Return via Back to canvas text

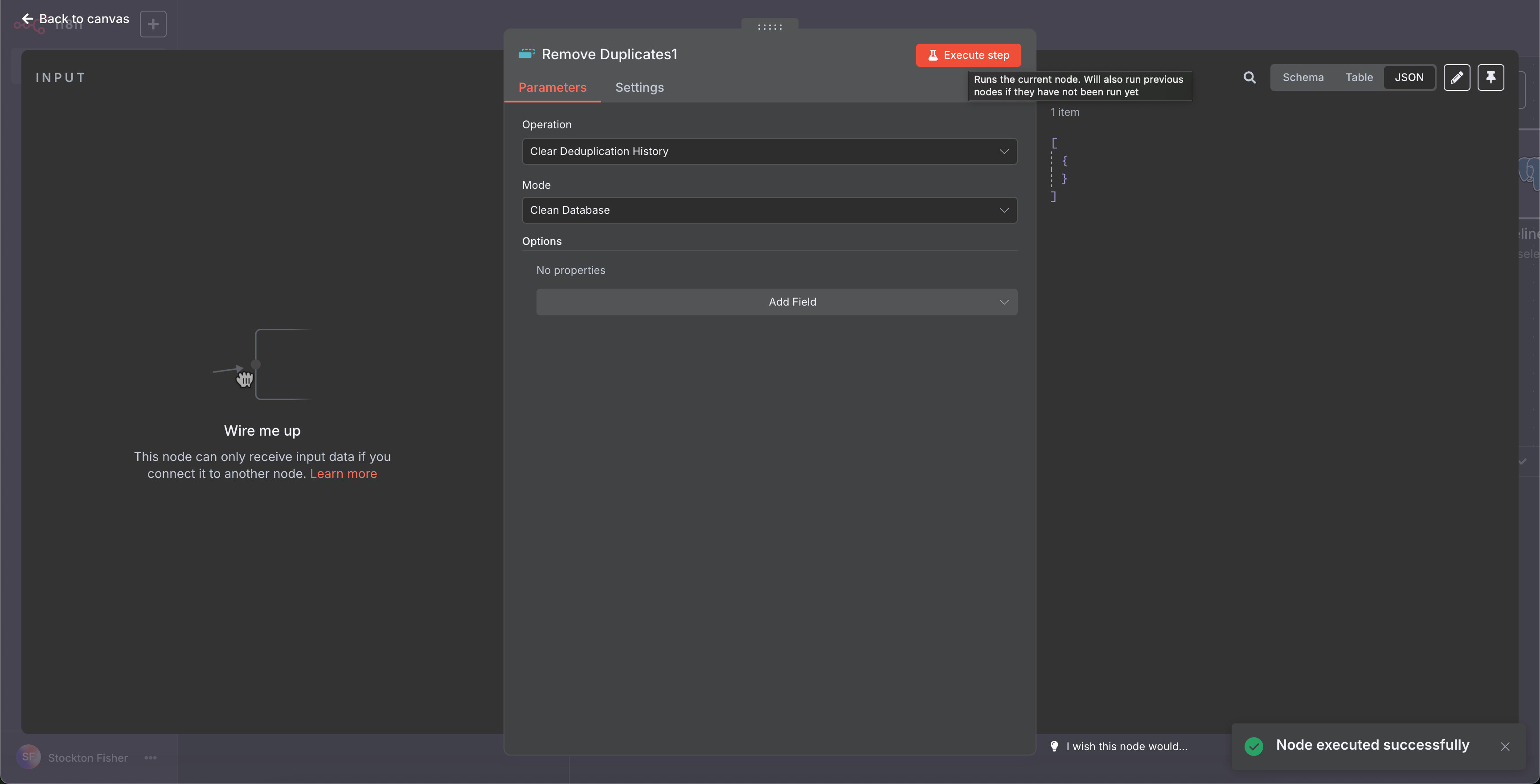(x=84, y=19)
